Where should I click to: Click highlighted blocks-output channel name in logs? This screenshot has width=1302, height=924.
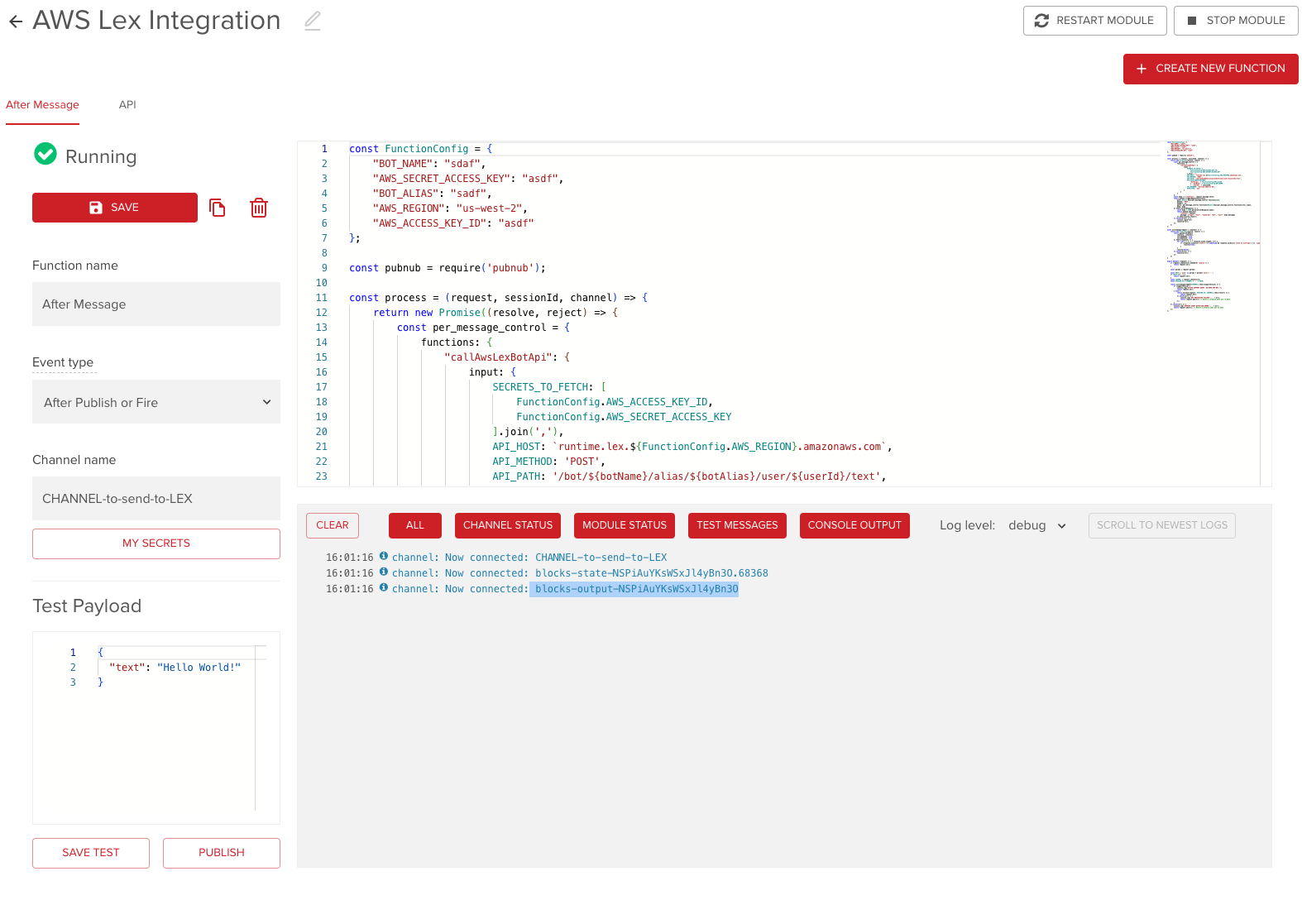click(637, 589)
